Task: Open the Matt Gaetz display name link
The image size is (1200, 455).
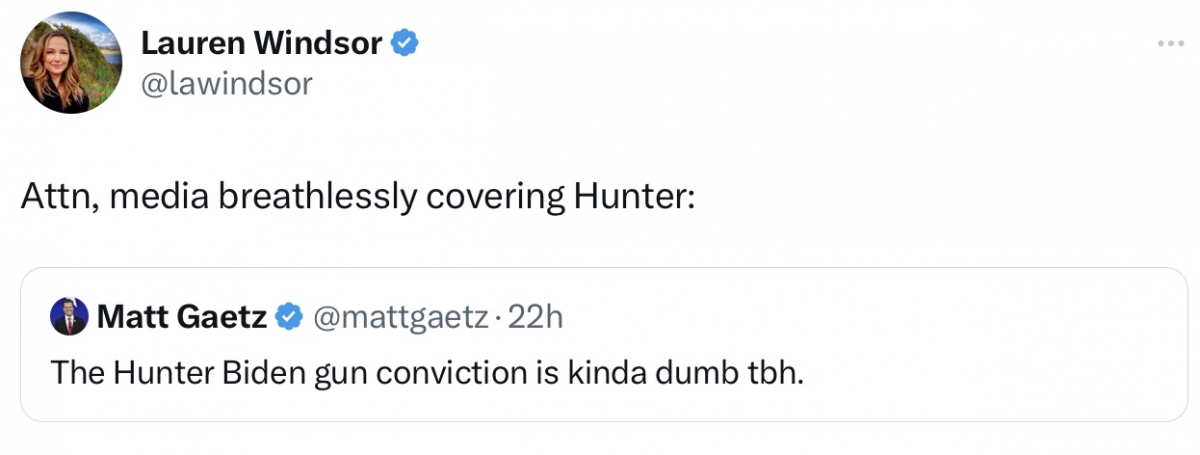Action: 181,317
